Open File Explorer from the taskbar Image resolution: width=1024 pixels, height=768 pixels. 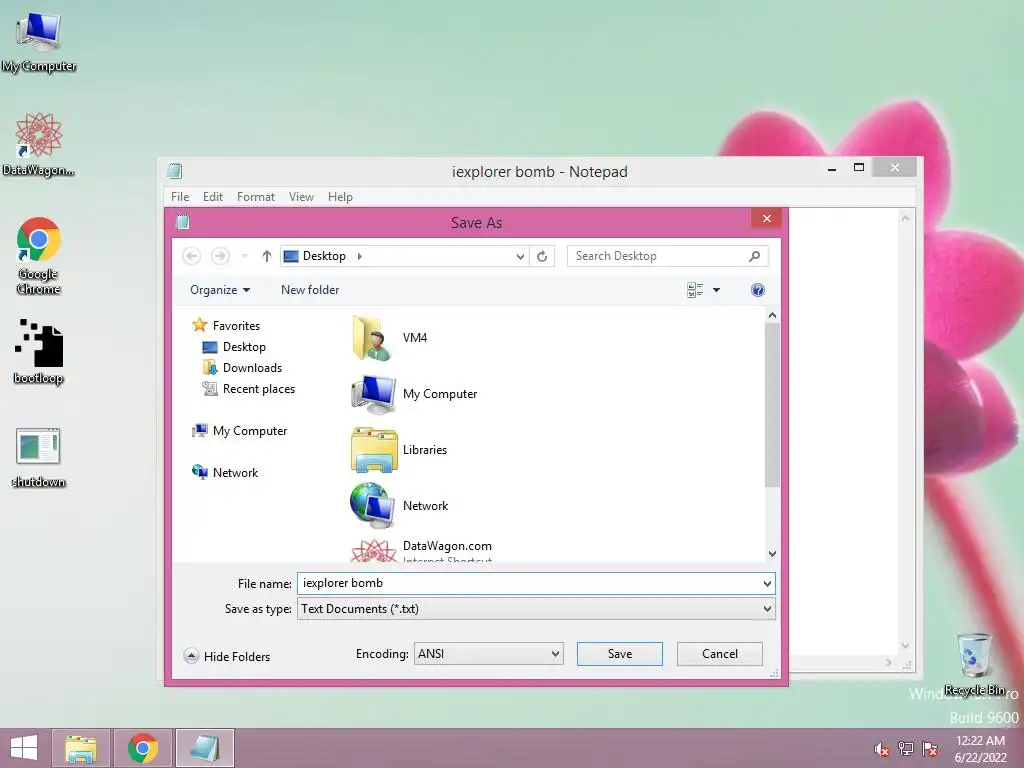click(81, 748)
